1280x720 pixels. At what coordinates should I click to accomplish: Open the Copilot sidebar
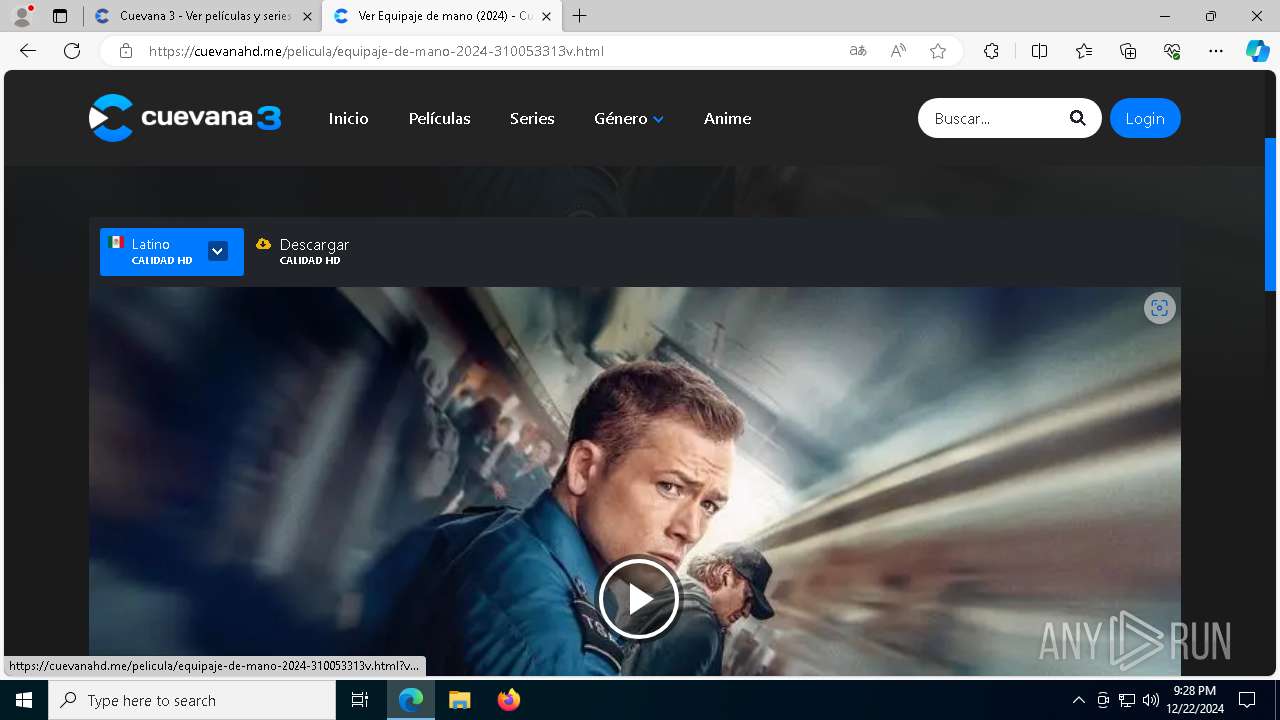click(x=1257, y=51)
